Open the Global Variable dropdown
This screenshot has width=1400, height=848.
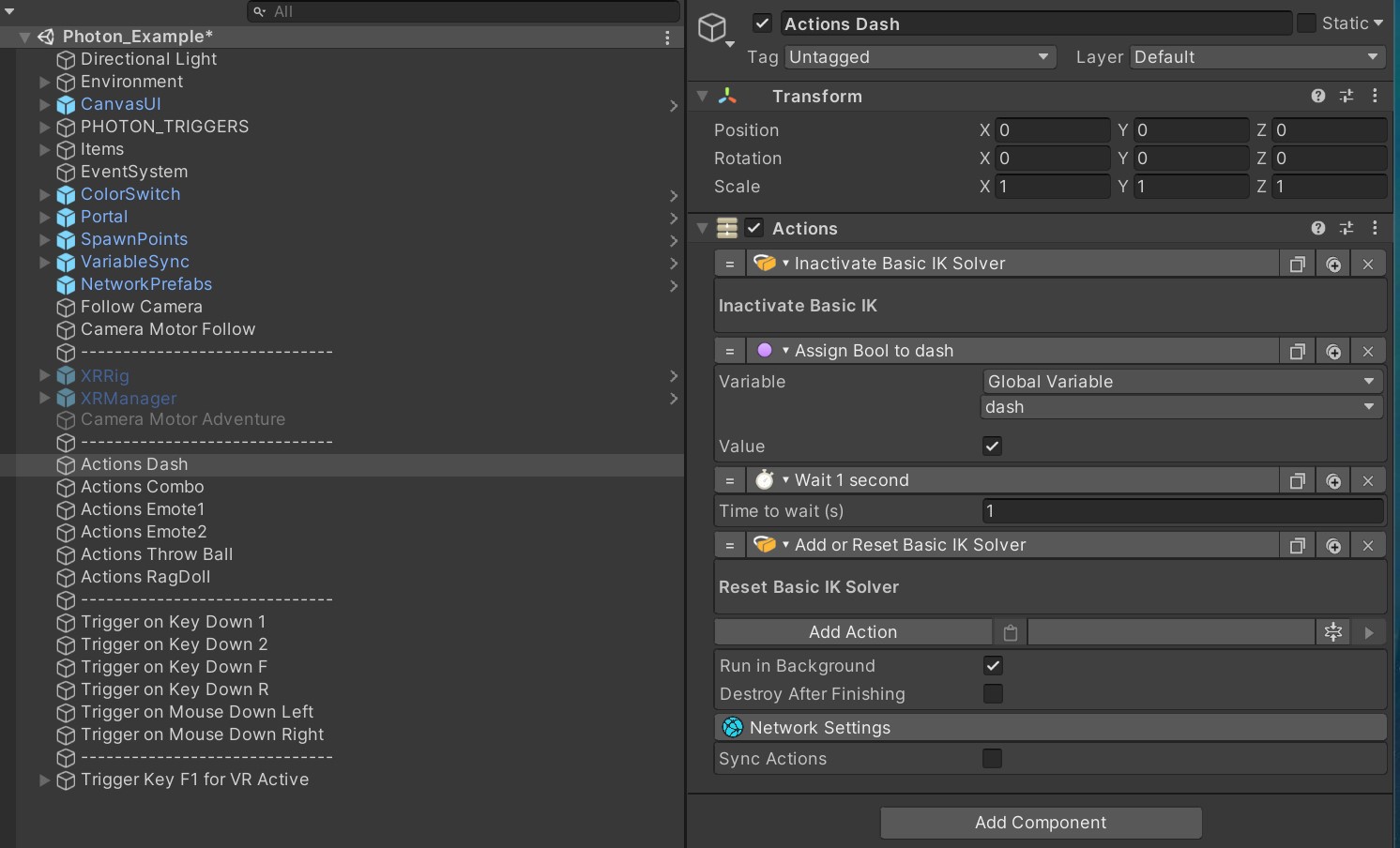pos(1180,382)
